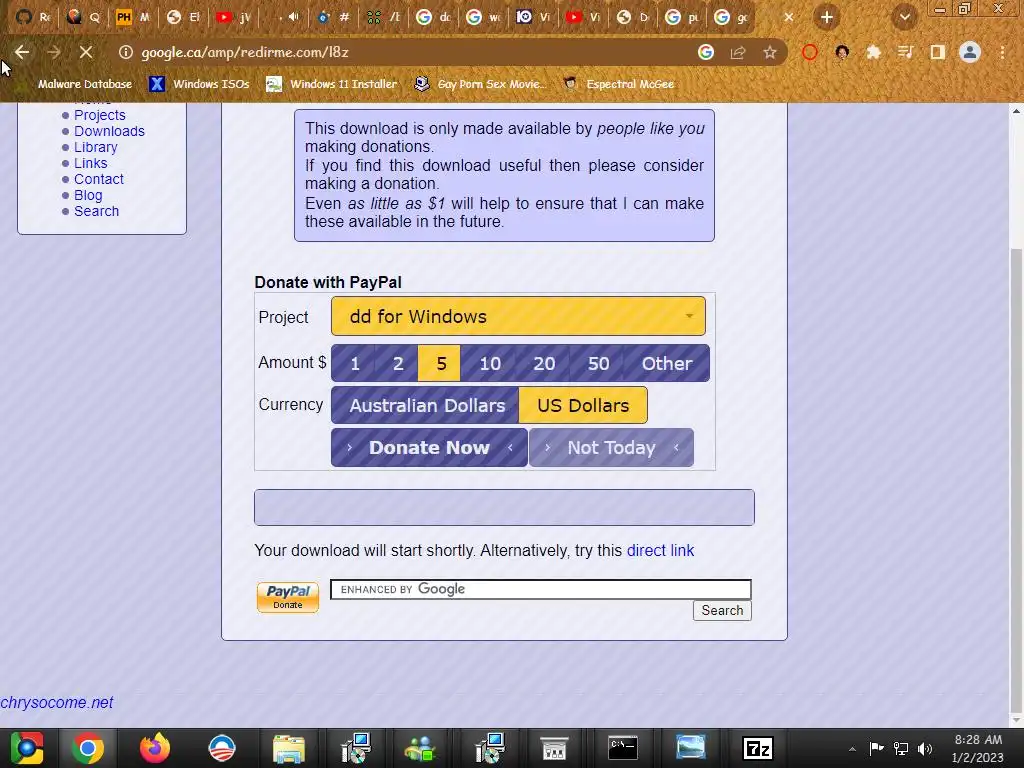Switch to the tab playing audio
Viewport: 1024px width, 768px height.
(283, 17)
